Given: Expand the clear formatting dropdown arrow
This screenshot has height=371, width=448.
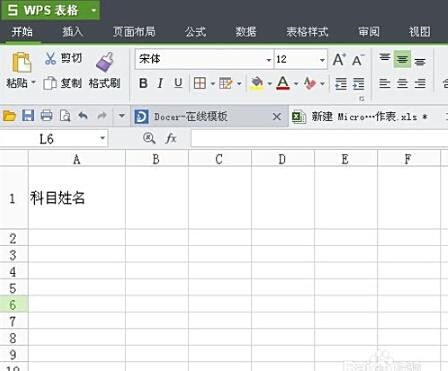Looking at the screenshot, I should click(322, 83).
